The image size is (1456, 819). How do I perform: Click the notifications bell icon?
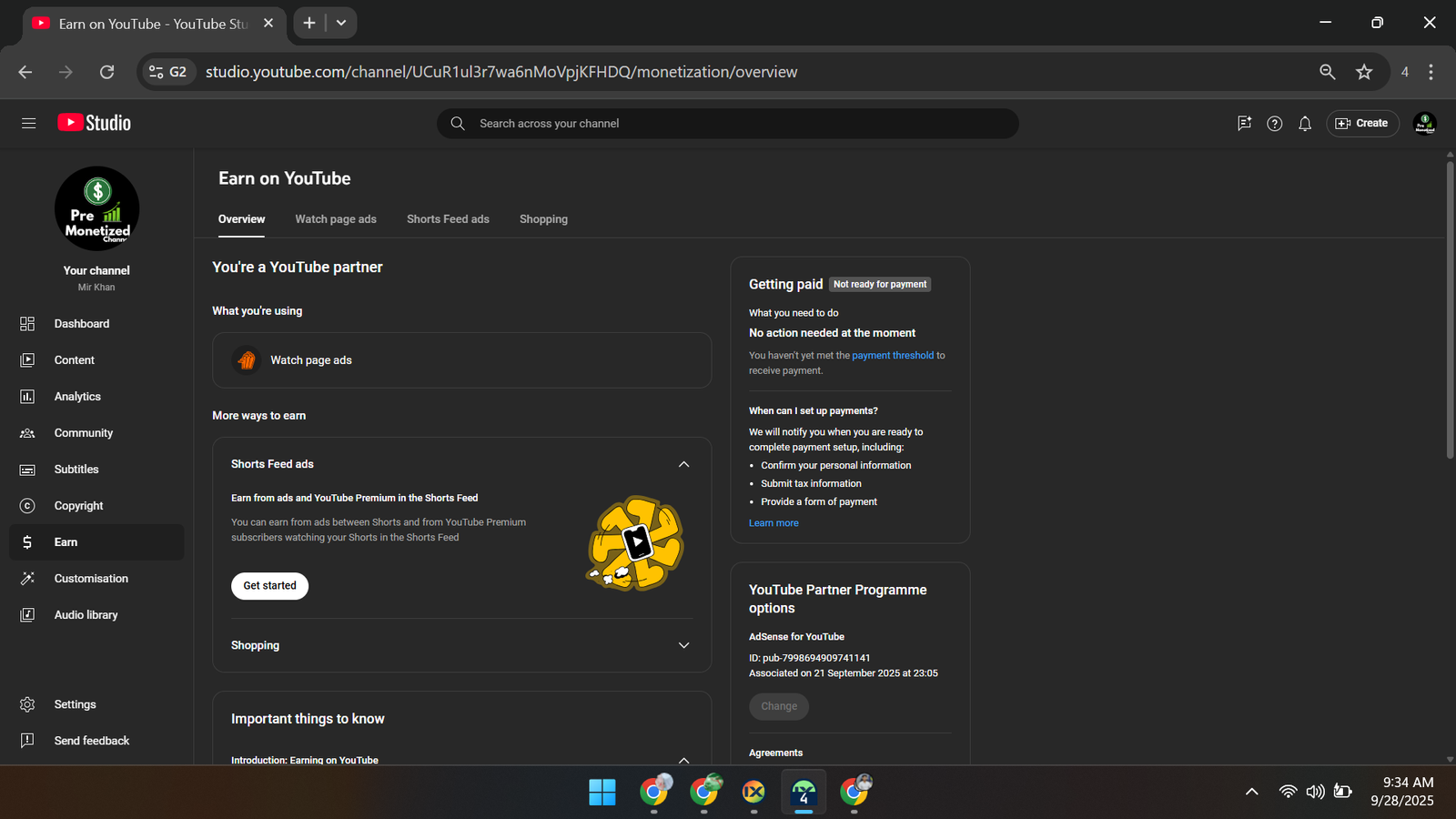[x=1304, y=124]
